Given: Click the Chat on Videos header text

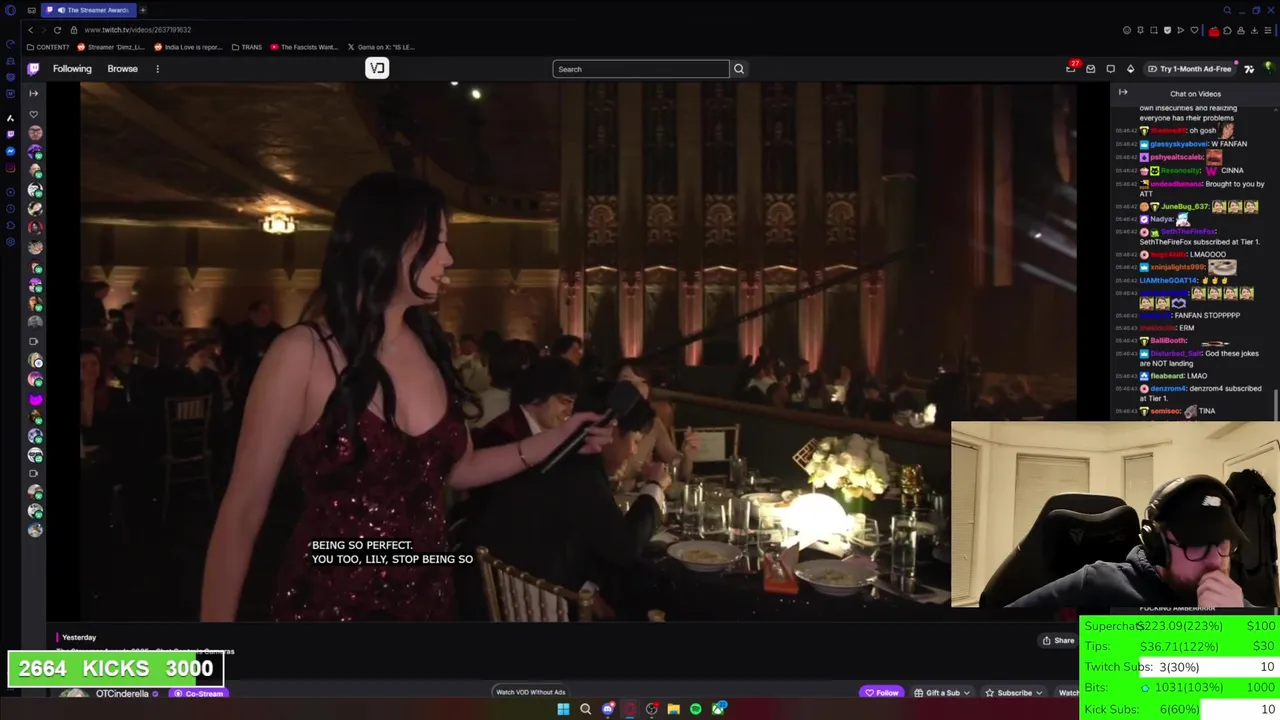Looking at the screenshot, I should [1195, 94].
